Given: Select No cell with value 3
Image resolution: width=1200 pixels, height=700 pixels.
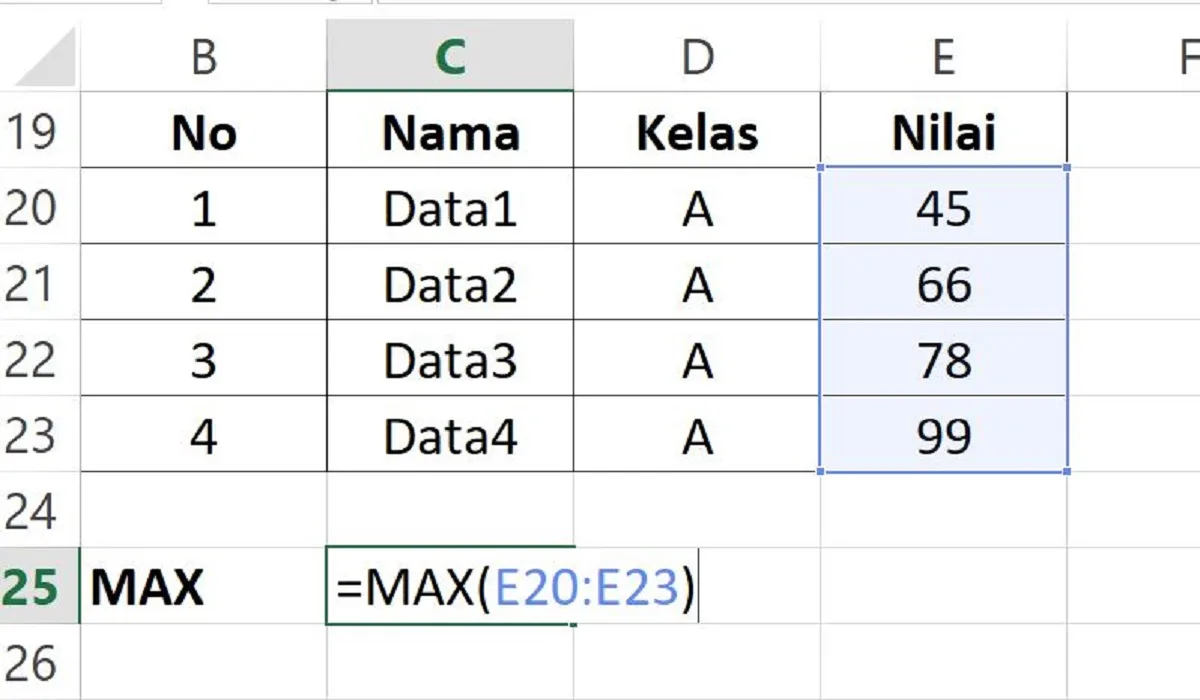Looking at the screenshot, I should coord(204,359).
